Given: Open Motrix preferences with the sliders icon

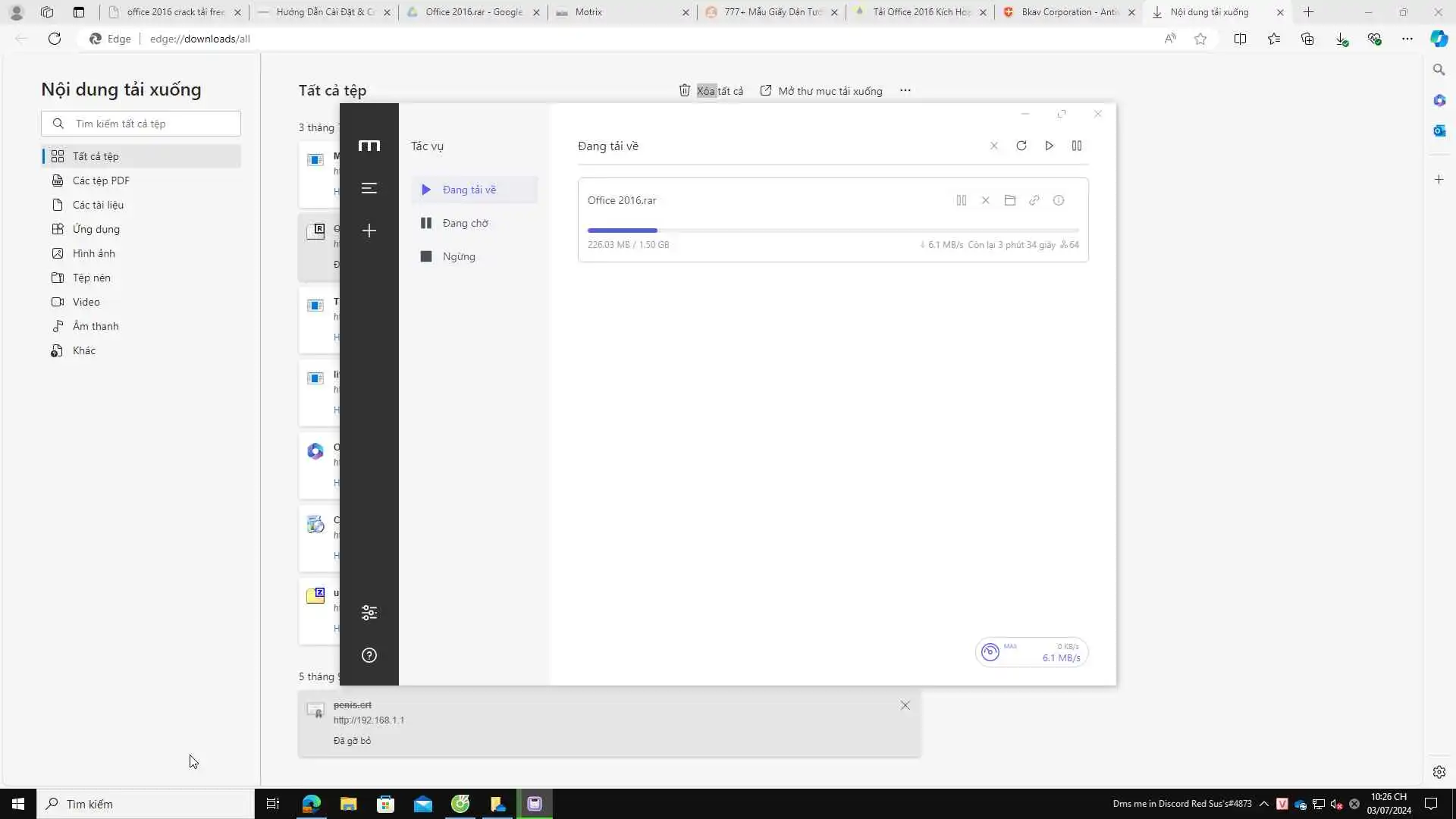Looking at the screenshot, I should click(369, 613).
